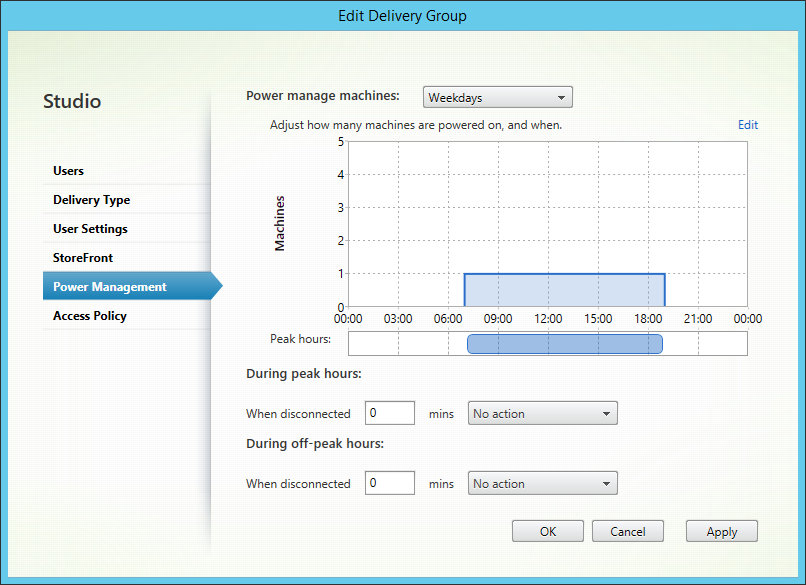Click the Cancel button

tap(628, 531)
